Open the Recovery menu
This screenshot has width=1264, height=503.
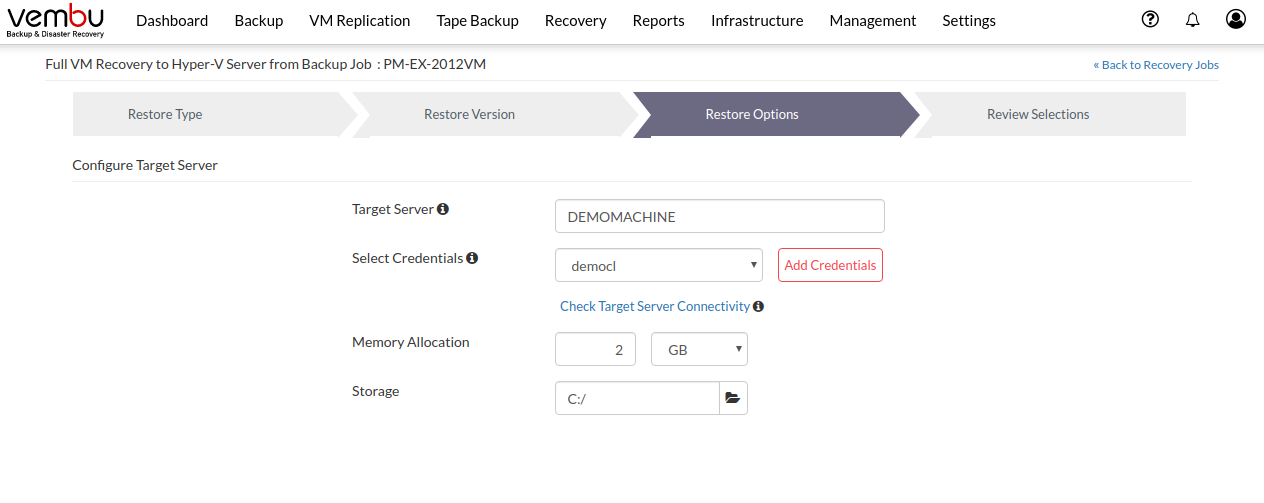coord(575,20)
